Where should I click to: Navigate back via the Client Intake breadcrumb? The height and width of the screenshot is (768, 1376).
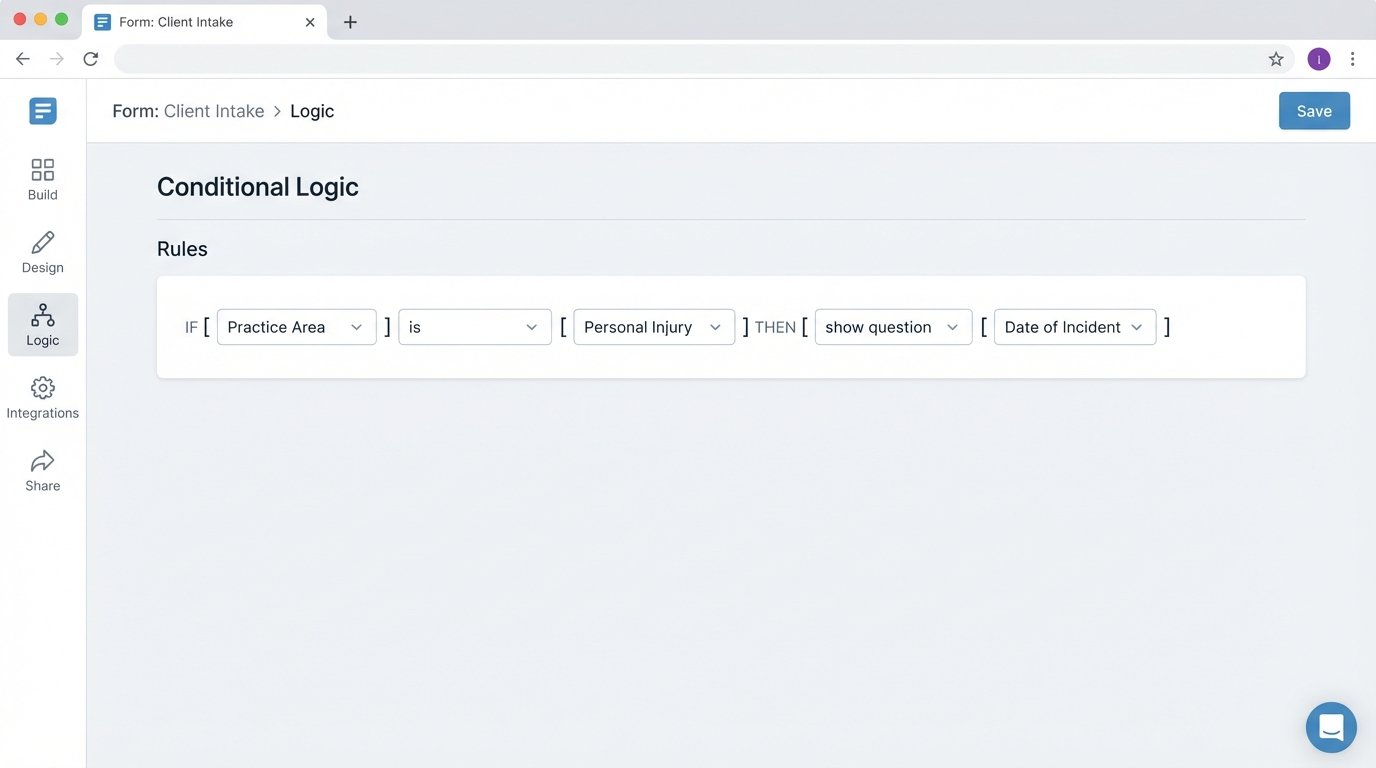click(x=214, y=110)
